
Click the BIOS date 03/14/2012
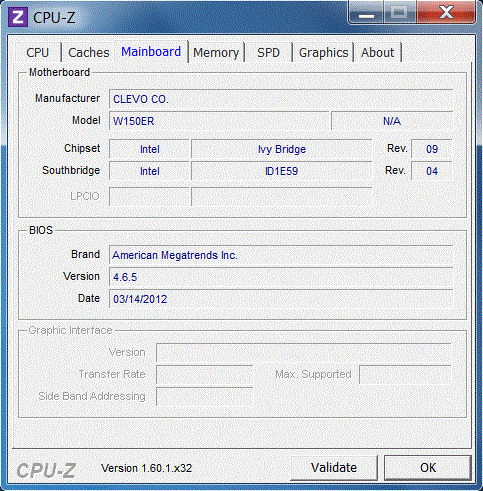(281, 299)
